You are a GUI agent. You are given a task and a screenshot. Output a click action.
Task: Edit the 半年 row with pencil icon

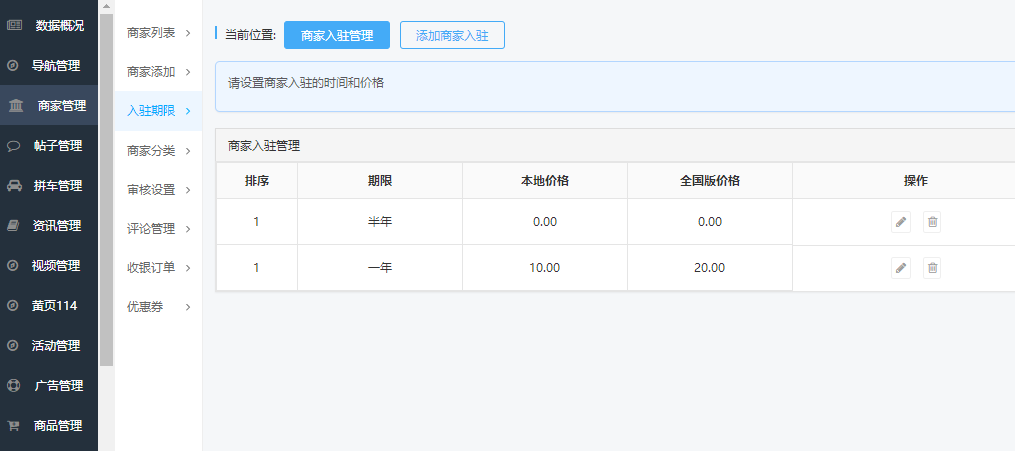900,222
